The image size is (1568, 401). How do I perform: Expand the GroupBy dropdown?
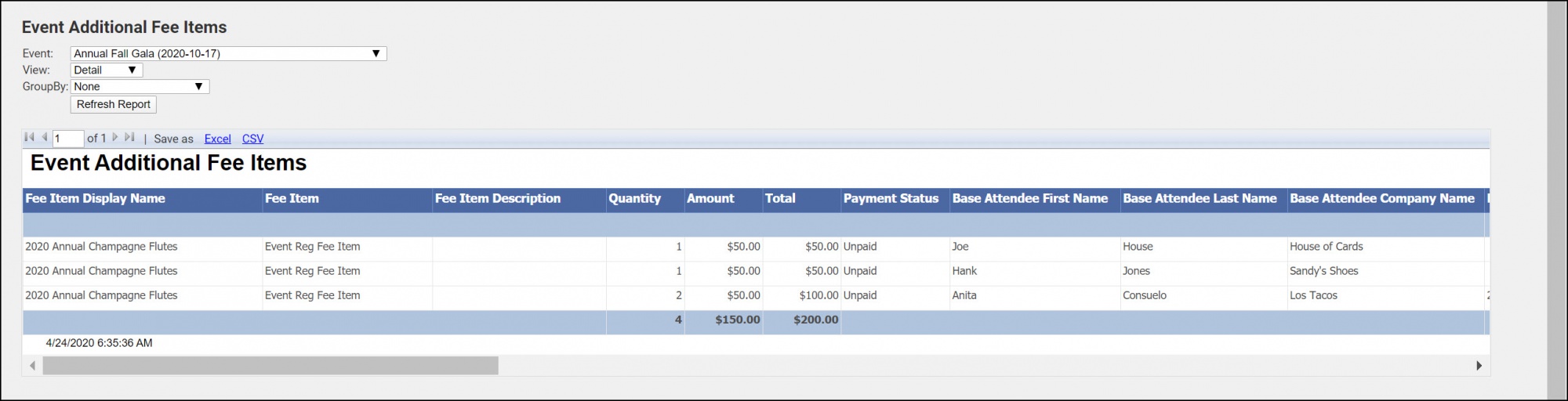[140, 87]
